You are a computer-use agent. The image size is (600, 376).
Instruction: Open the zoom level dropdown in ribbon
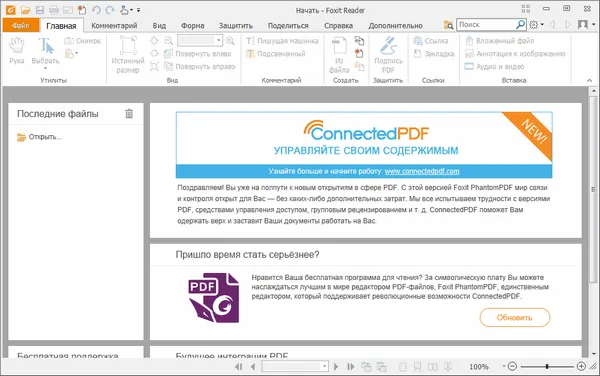tap(218, 40)
